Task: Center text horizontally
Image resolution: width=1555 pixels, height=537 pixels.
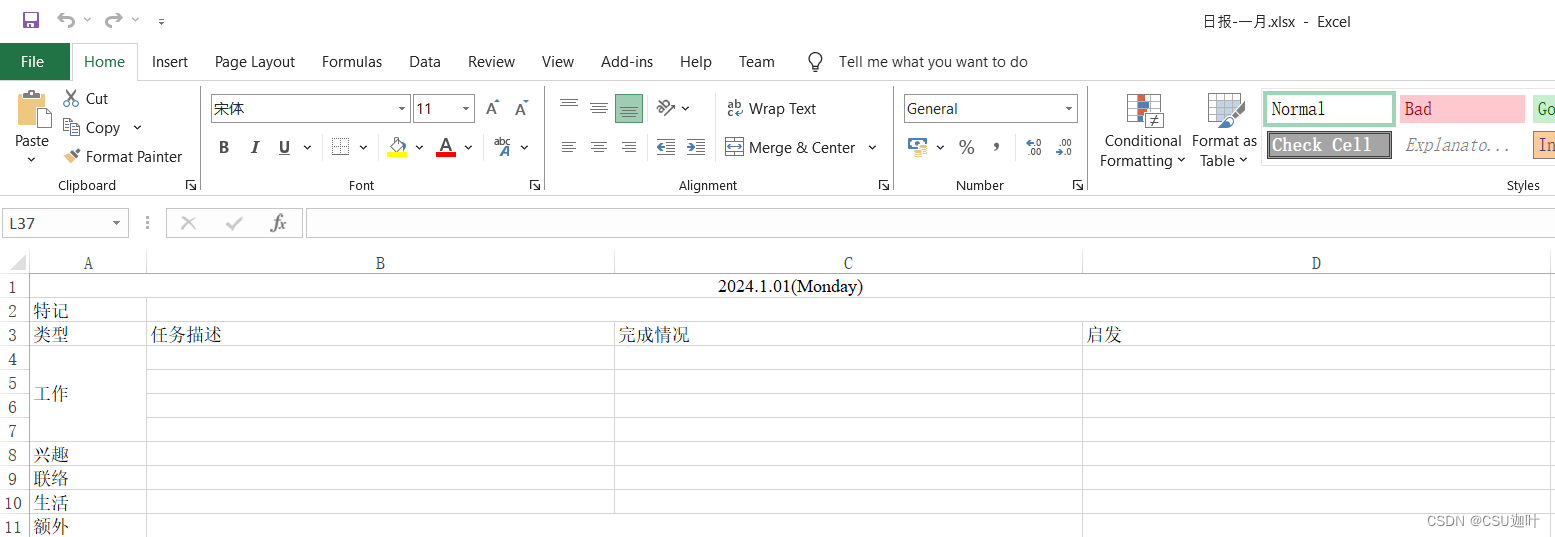Action: point(599,147)
